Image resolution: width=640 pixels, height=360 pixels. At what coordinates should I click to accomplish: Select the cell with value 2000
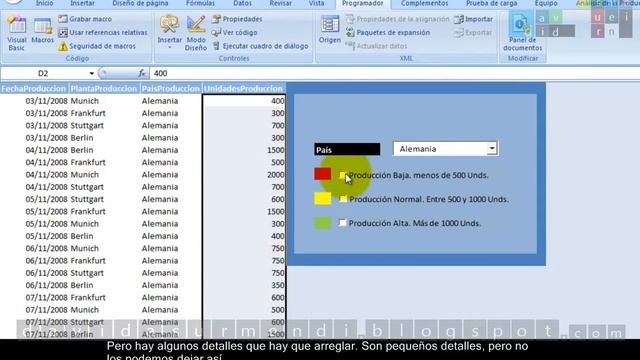pyautogui.click(x=244, y=175)
